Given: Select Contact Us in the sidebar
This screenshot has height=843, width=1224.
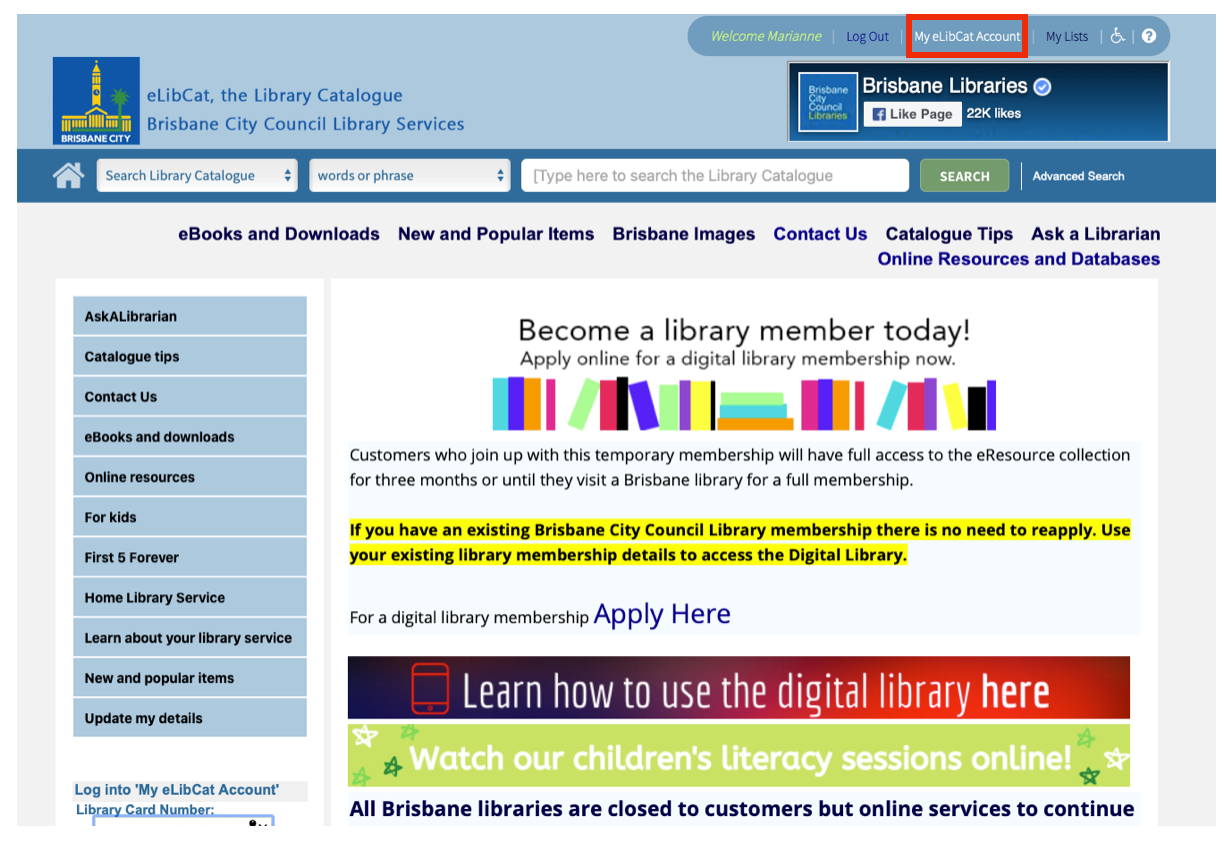Looking at the screenshot, I should tap(190, 396).
